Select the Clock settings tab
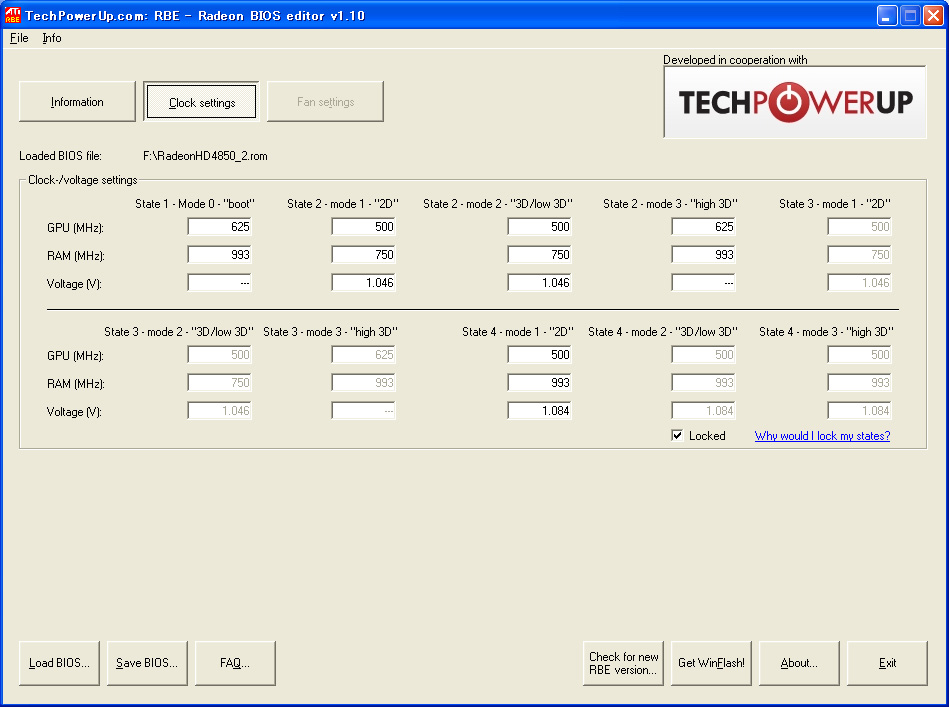This screenshot has height=707, width=949. (202, 102)
